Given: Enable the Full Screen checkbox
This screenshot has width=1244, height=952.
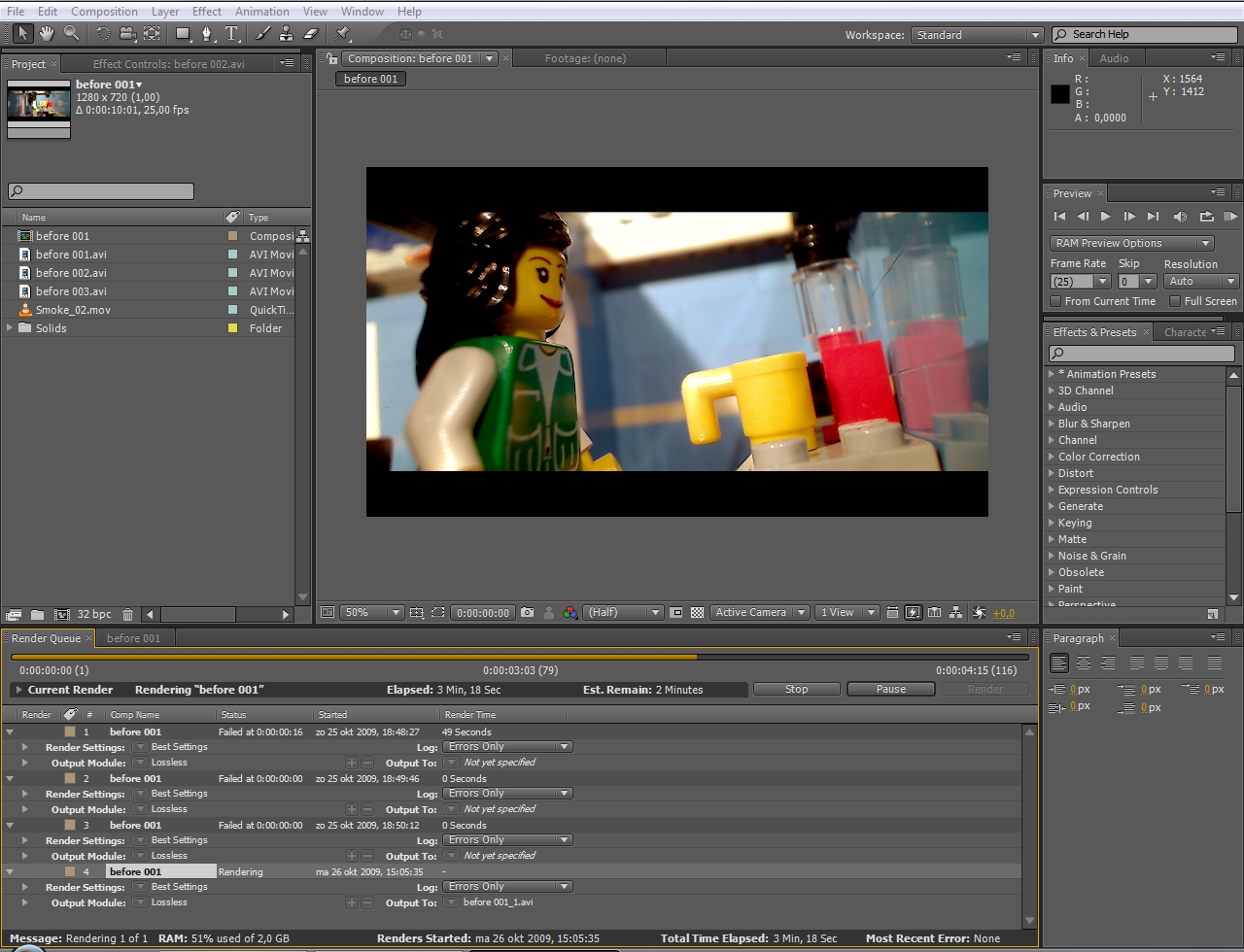Looking at the screenshot, I should pyautogui.click(x=1175, y=301).
